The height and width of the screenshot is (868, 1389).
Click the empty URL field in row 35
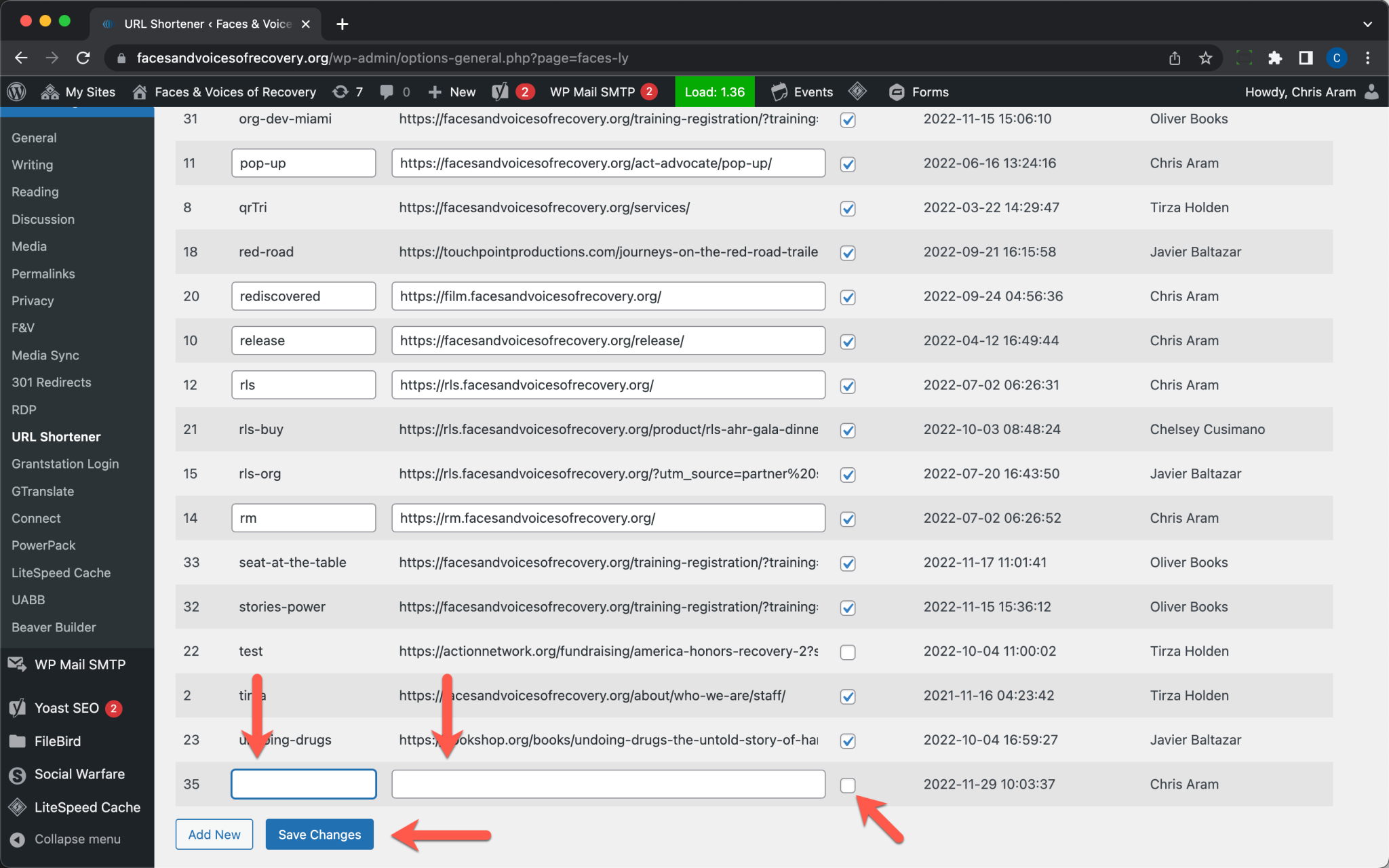(608, 784)
